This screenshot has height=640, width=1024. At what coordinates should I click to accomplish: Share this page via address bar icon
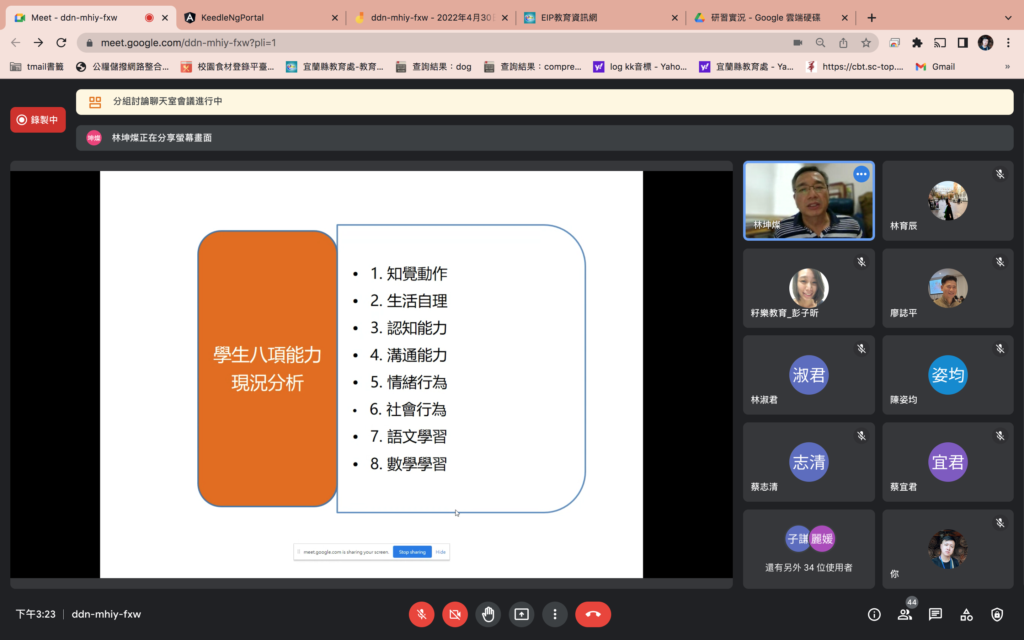[x=843, y=42]
